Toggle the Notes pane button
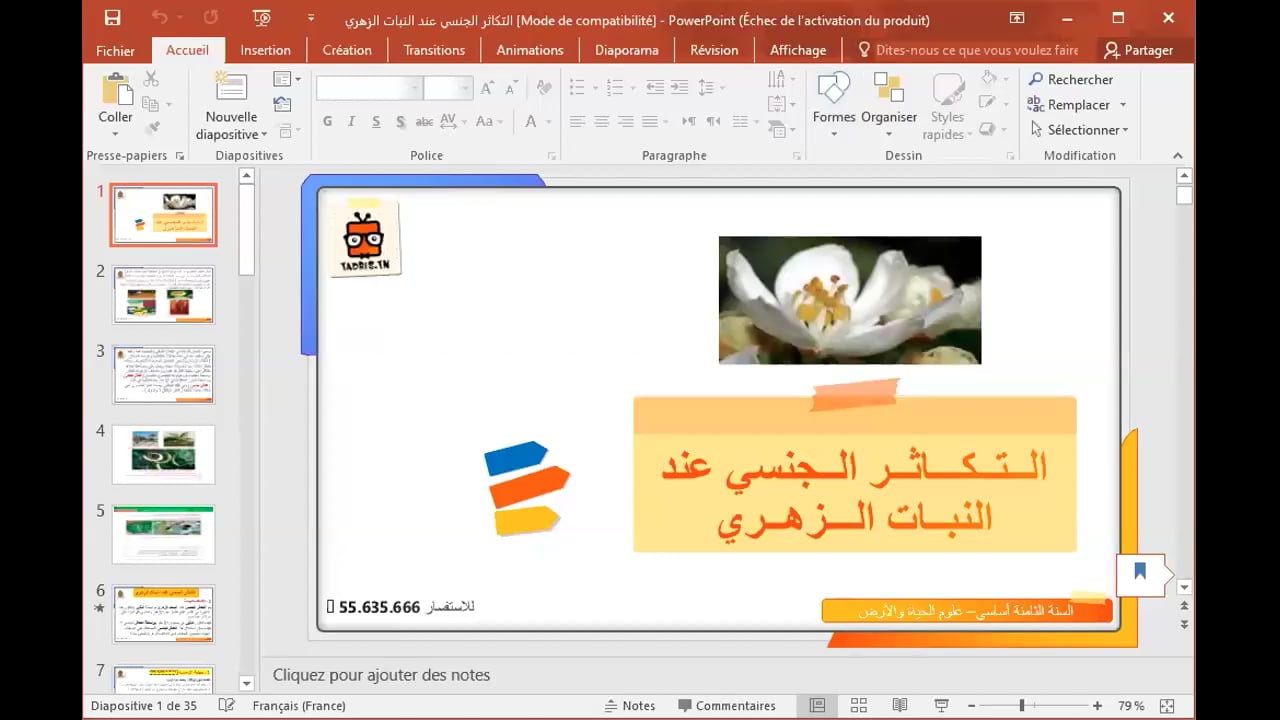Screen dimensions: 1280x720 coord(631,705)
